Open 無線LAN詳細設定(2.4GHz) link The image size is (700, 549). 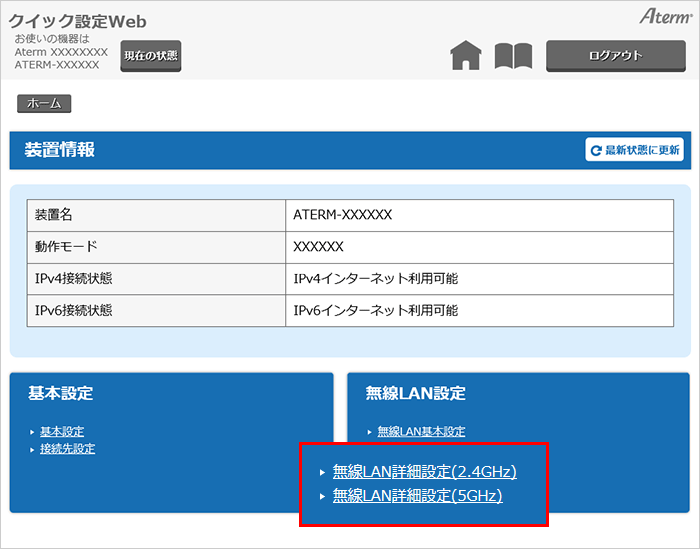coord(424,472)
